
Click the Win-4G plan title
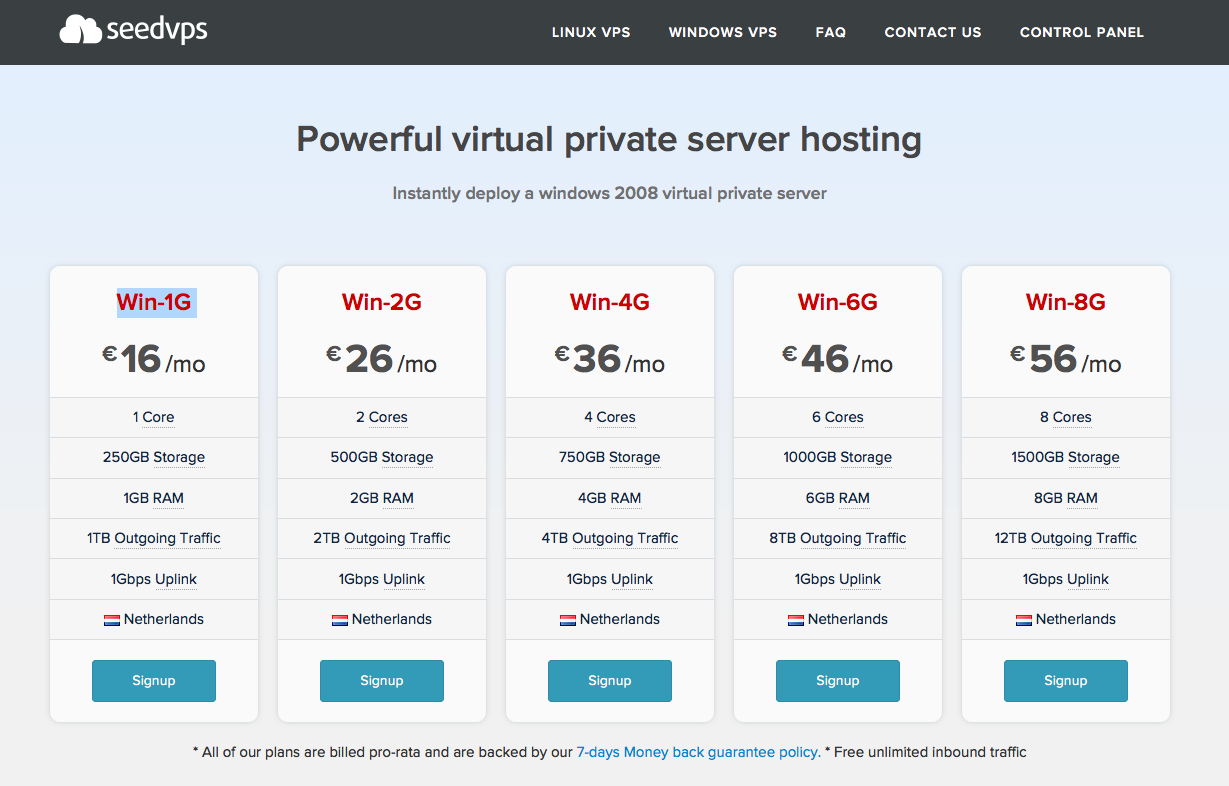click(610, 302)
